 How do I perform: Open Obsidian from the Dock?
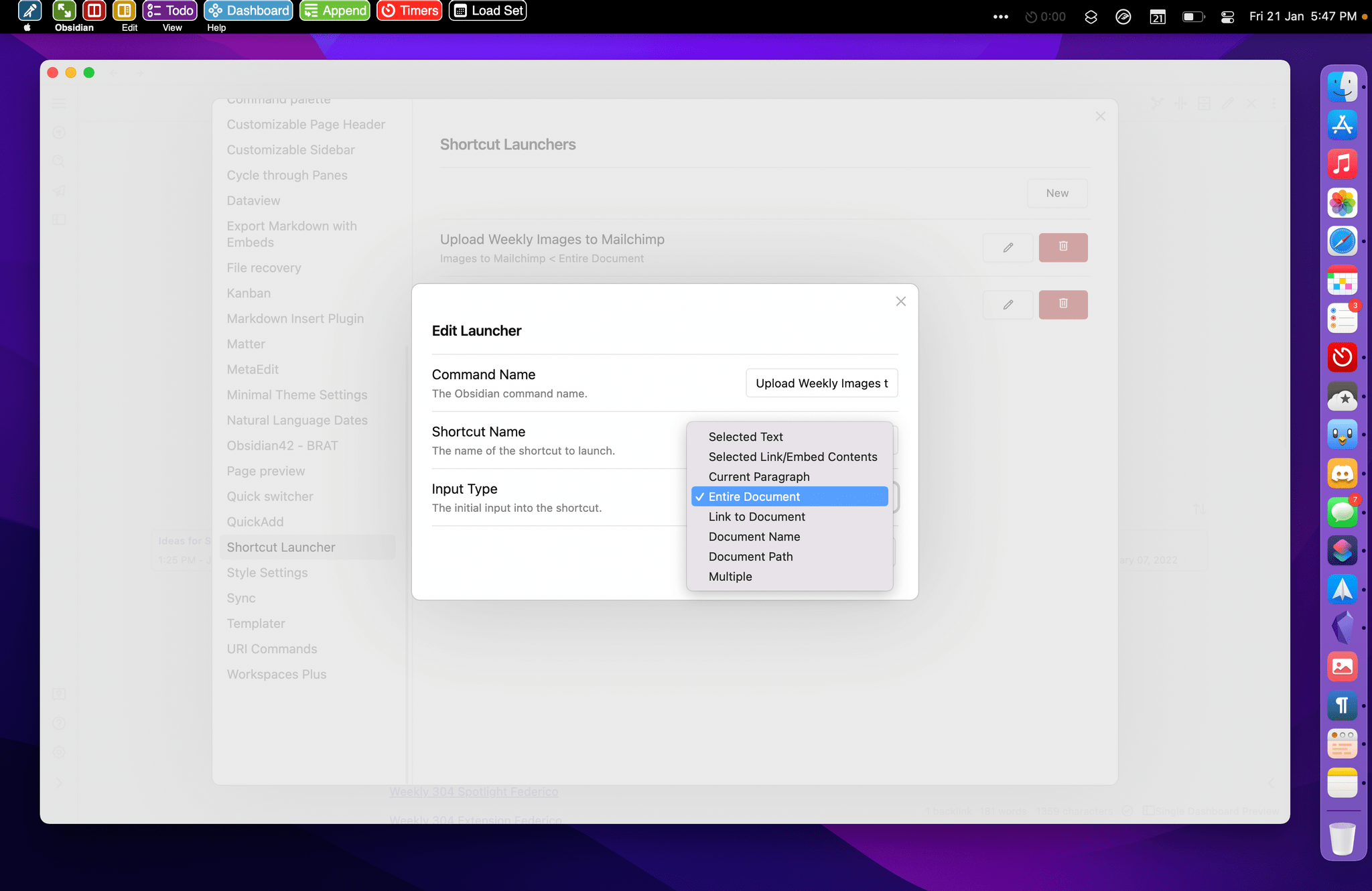(x=1343, y=628)
